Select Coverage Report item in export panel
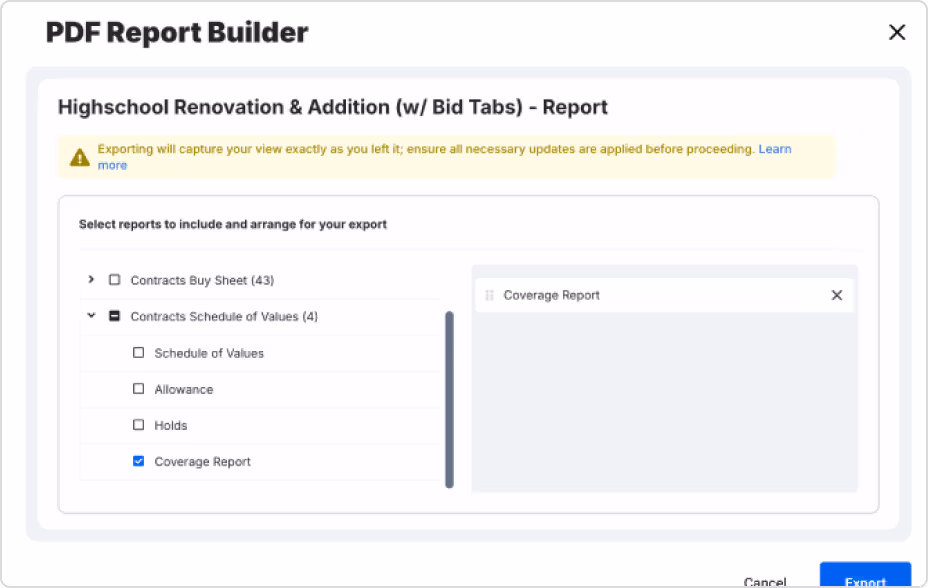 point(664,295)
